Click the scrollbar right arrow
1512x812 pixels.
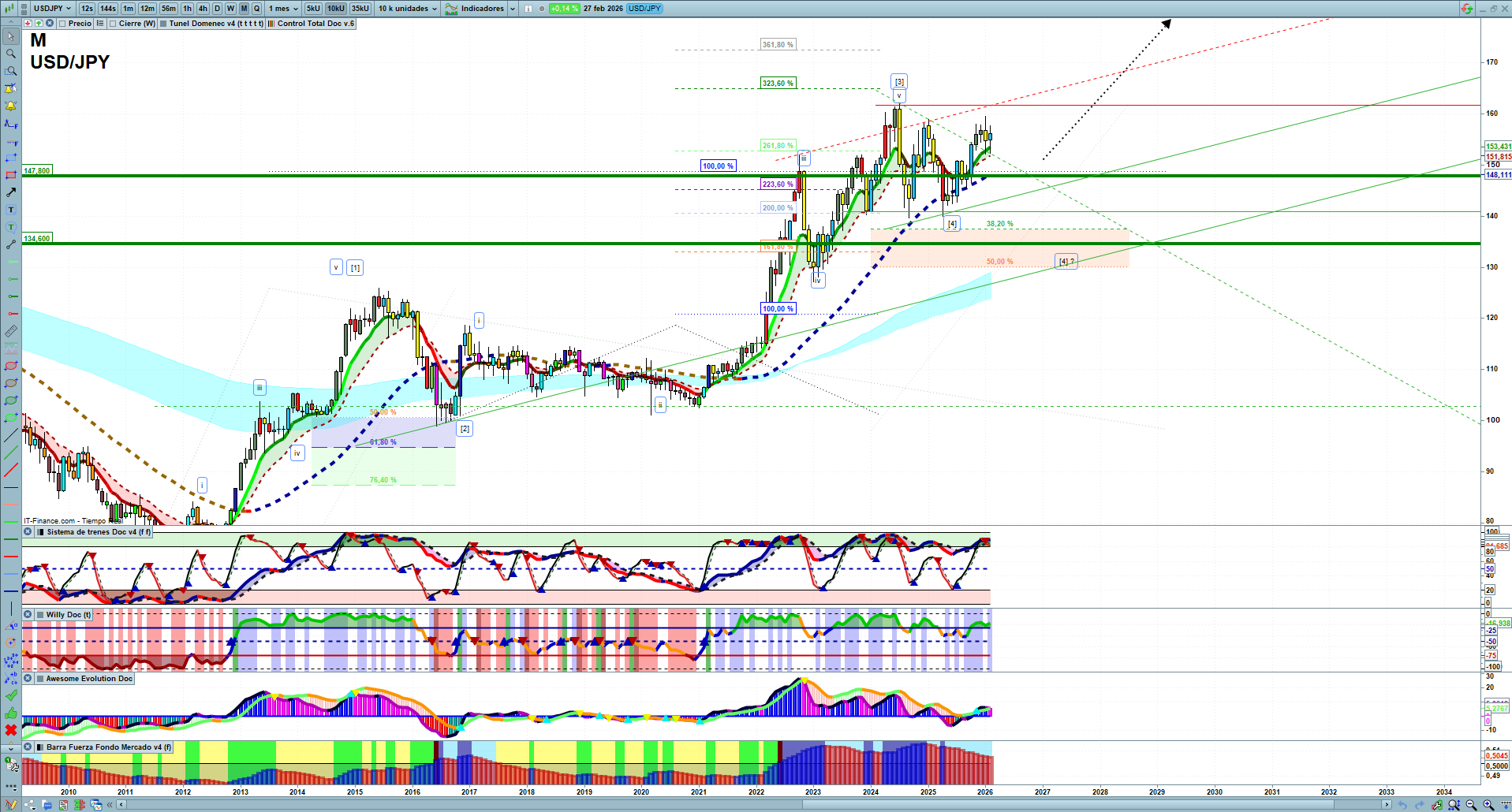[x=1387, y=805]
